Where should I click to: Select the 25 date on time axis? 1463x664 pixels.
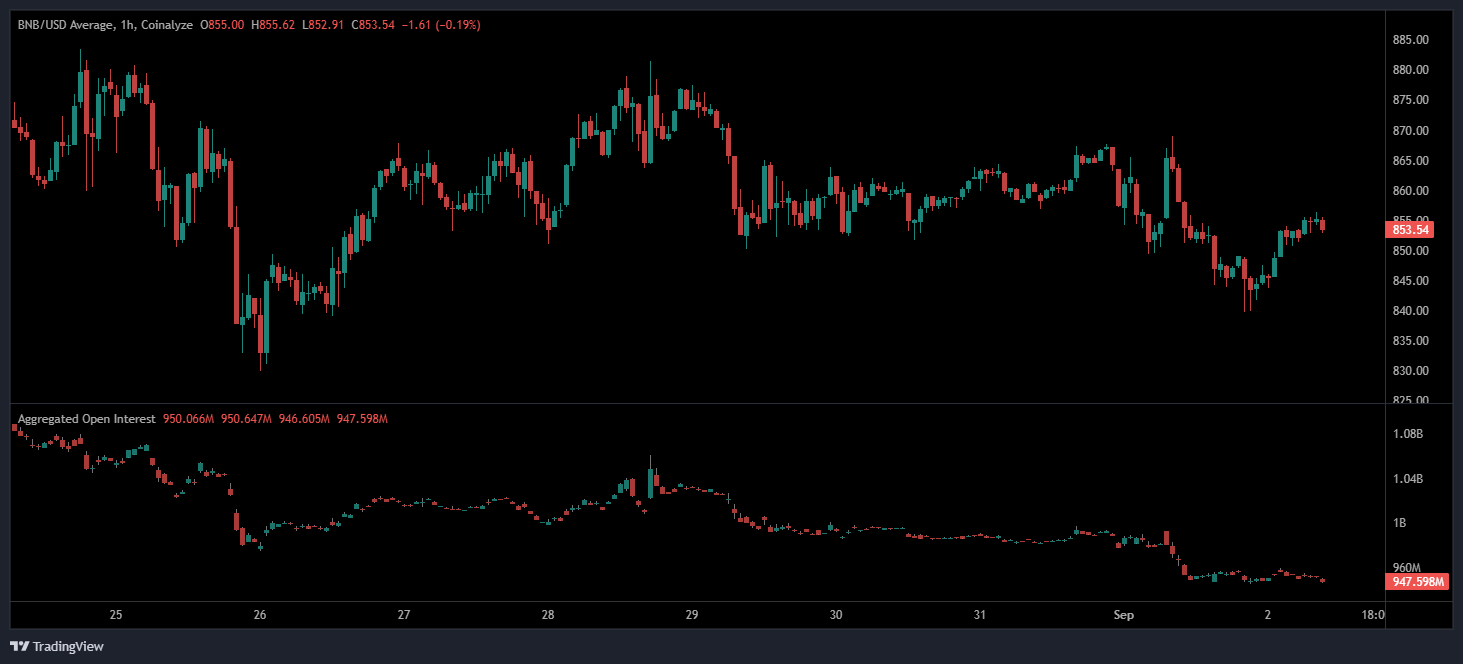click(x=116, y=614)
